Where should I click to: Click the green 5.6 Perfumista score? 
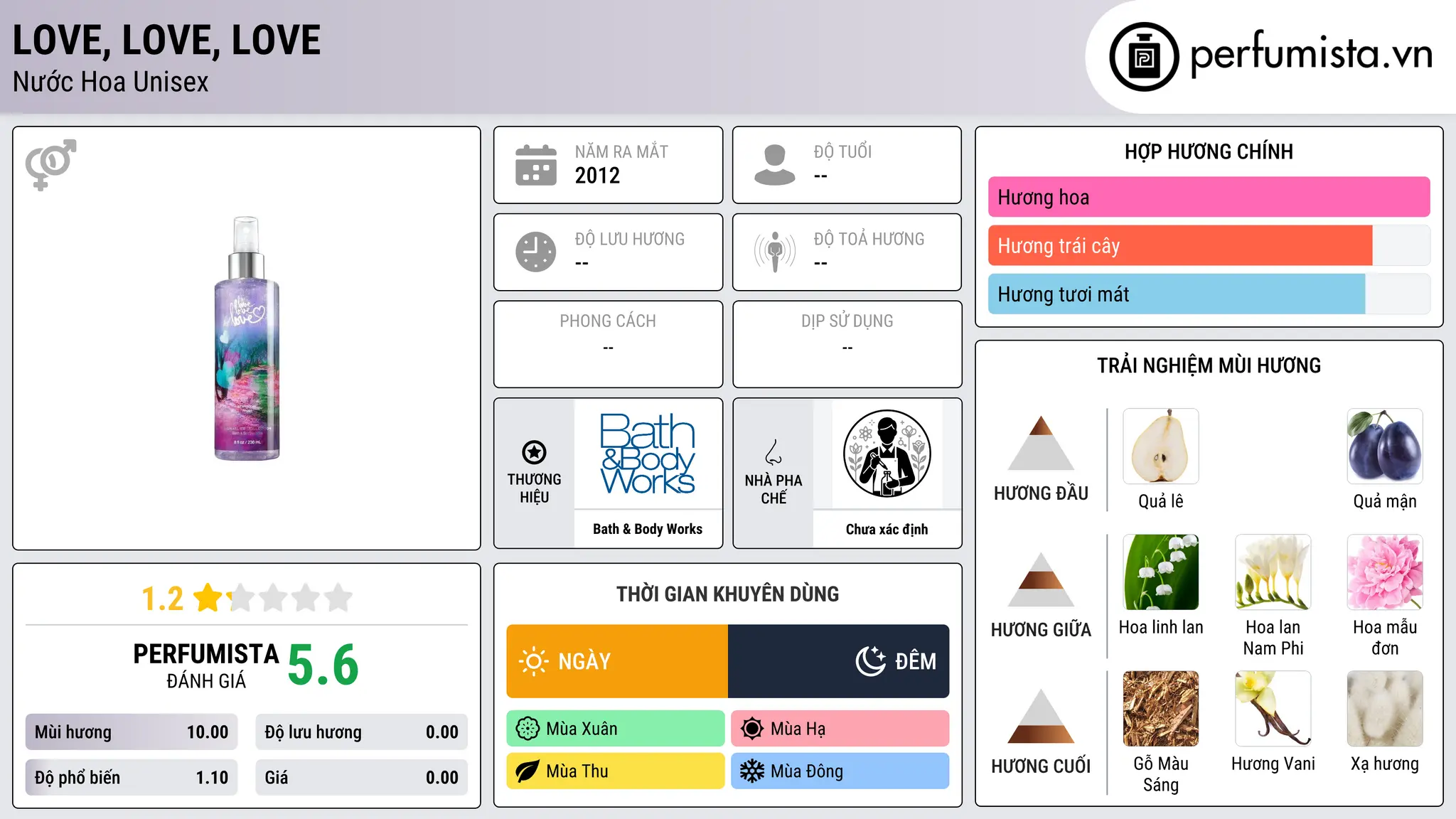[323, 665]
